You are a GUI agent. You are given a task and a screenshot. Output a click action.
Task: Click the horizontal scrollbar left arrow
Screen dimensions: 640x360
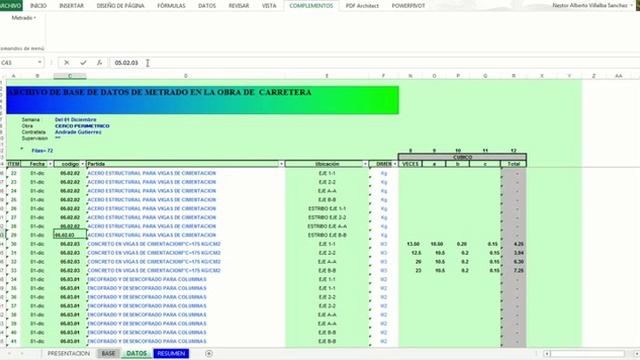(x=547, y=354)
